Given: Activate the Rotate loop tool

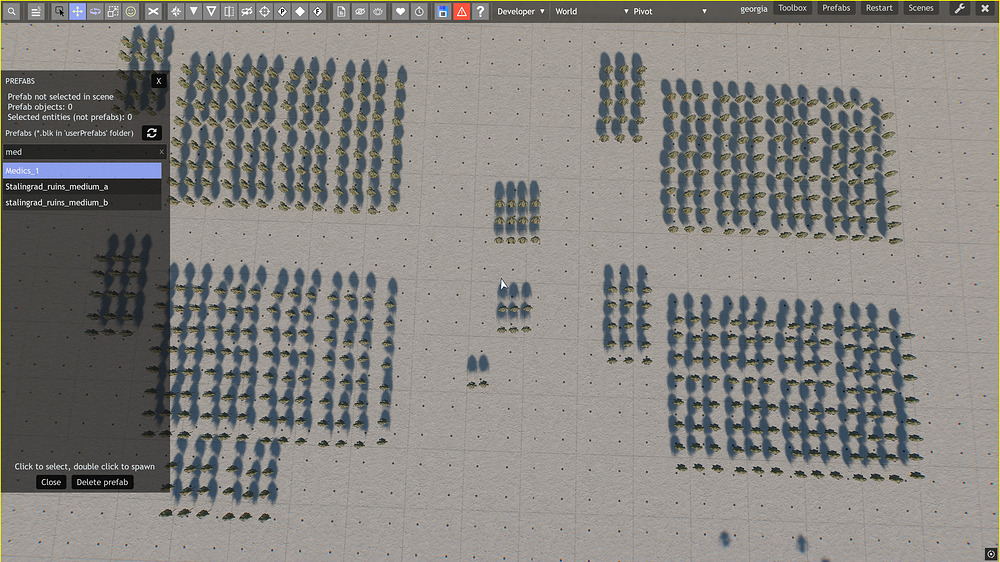Looking at the screenshot, I should pos(95,11).
